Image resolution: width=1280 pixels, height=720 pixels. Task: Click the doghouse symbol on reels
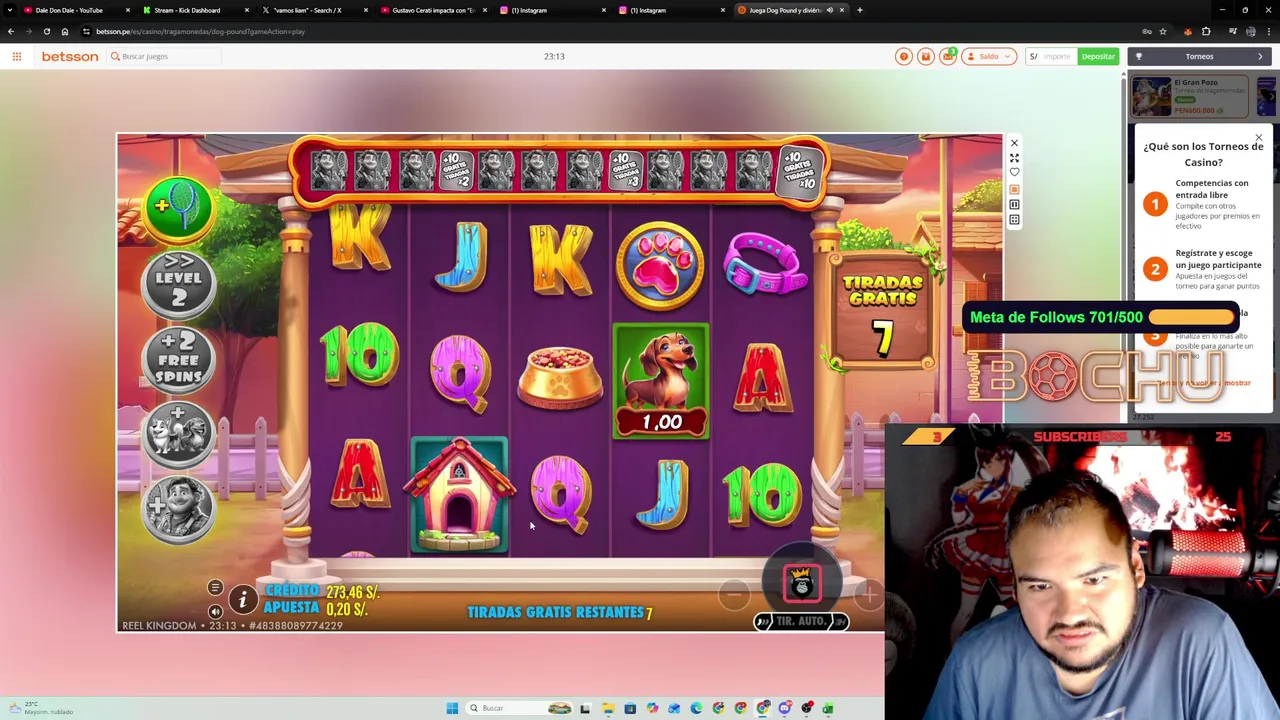click(460, 496)
